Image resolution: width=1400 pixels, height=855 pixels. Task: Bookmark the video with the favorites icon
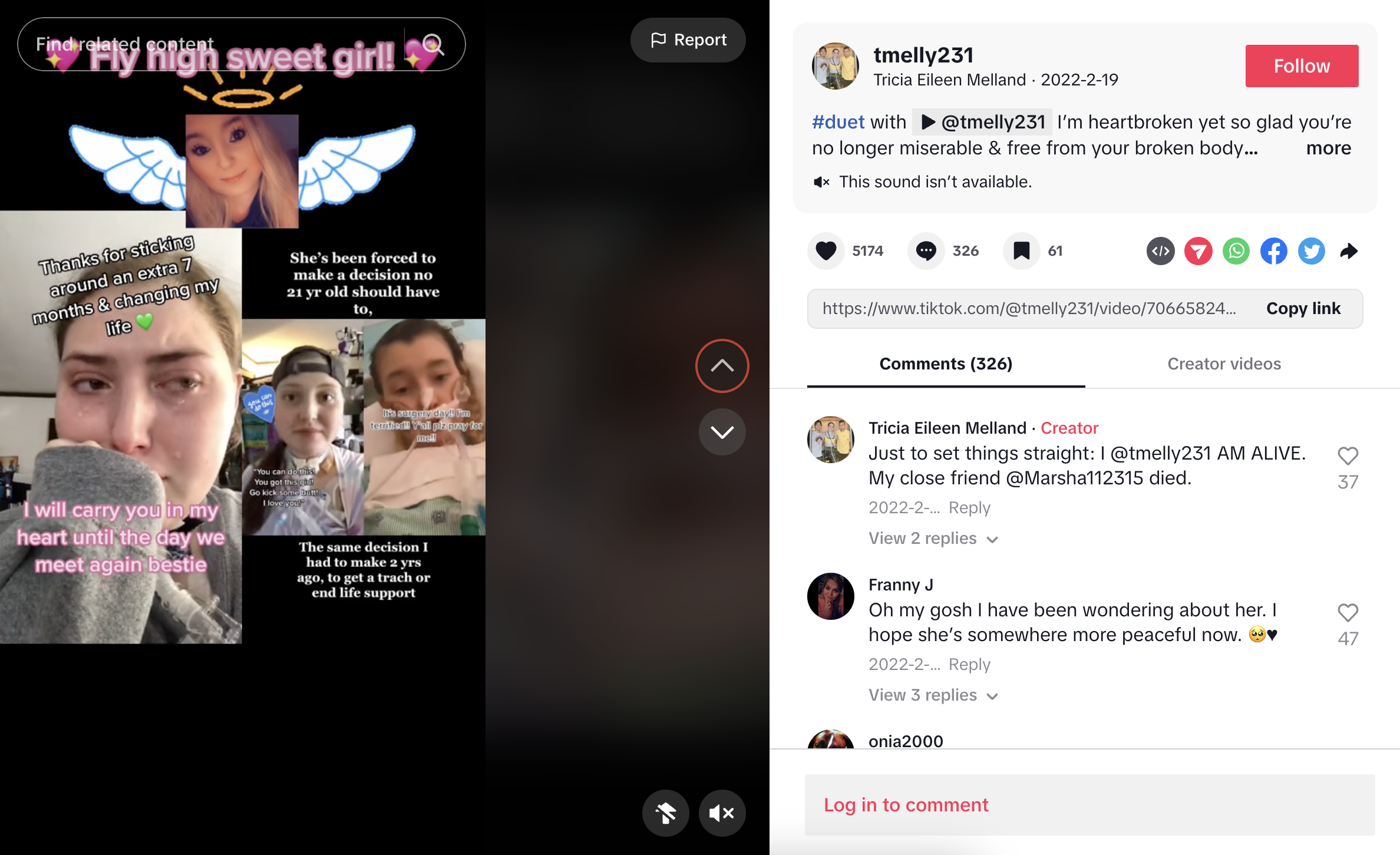tap(1021, 251)
